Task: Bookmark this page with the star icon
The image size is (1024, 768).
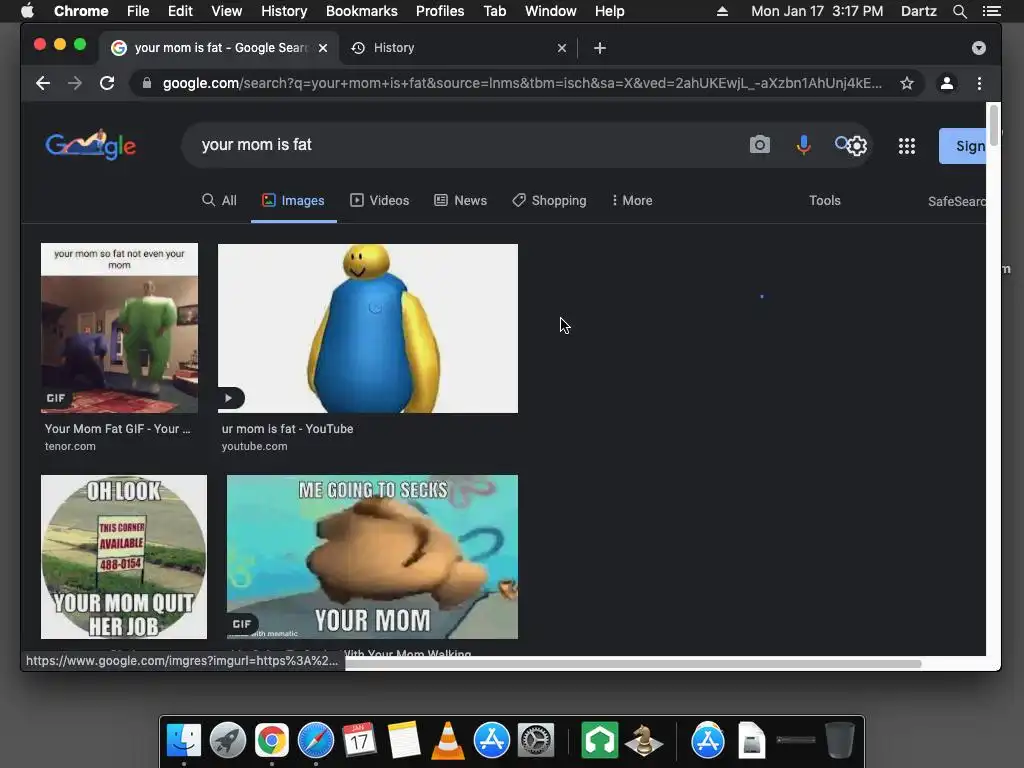Action: [x=906, y=83]
